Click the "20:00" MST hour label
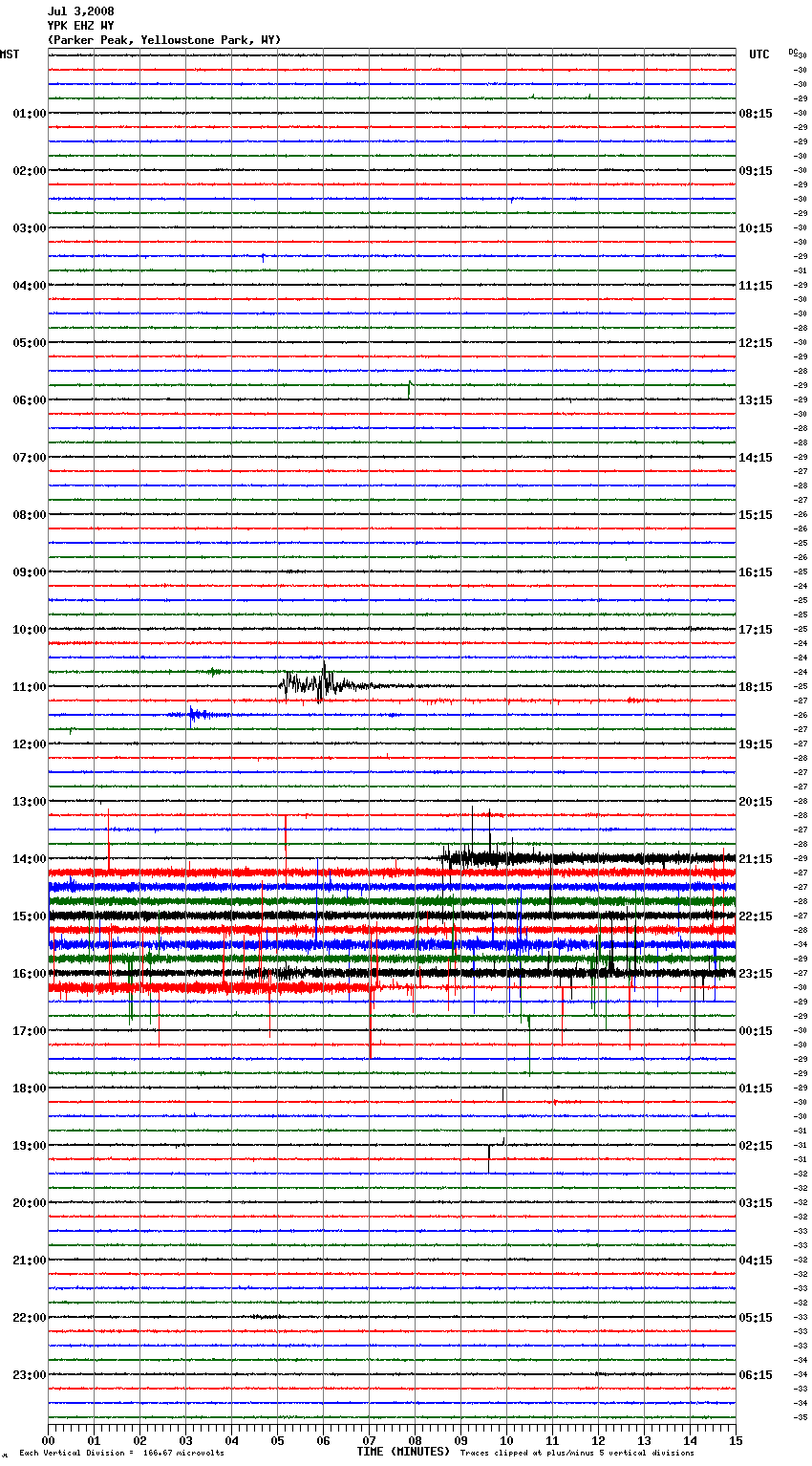The image size is (812, 1466). [29, 1203]
